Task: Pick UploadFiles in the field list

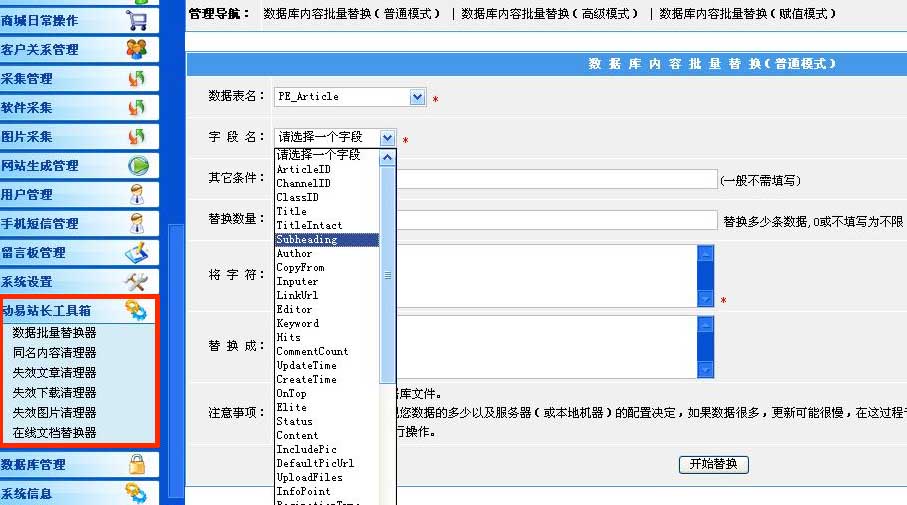Action: 327,477
